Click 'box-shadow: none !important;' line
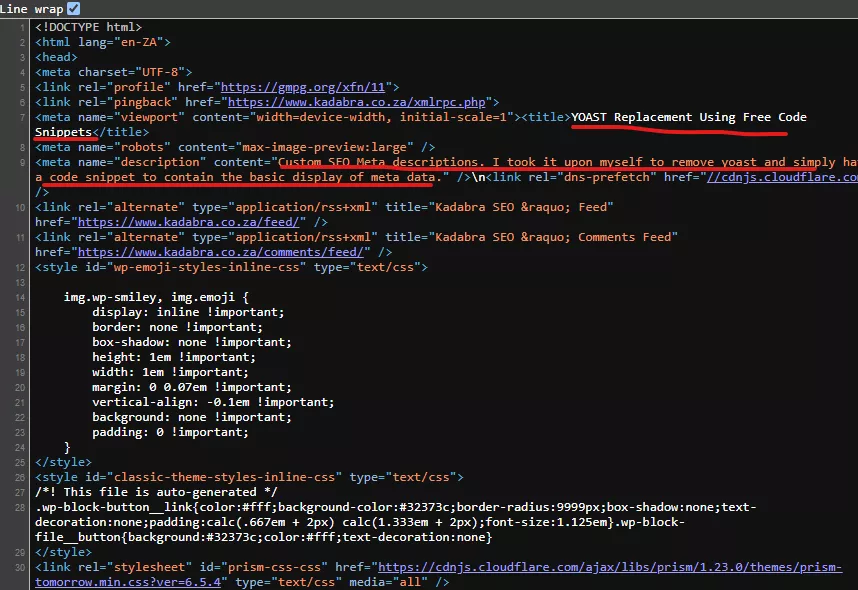The width and height of the screenshot is (858, 590). coord(192,342)
